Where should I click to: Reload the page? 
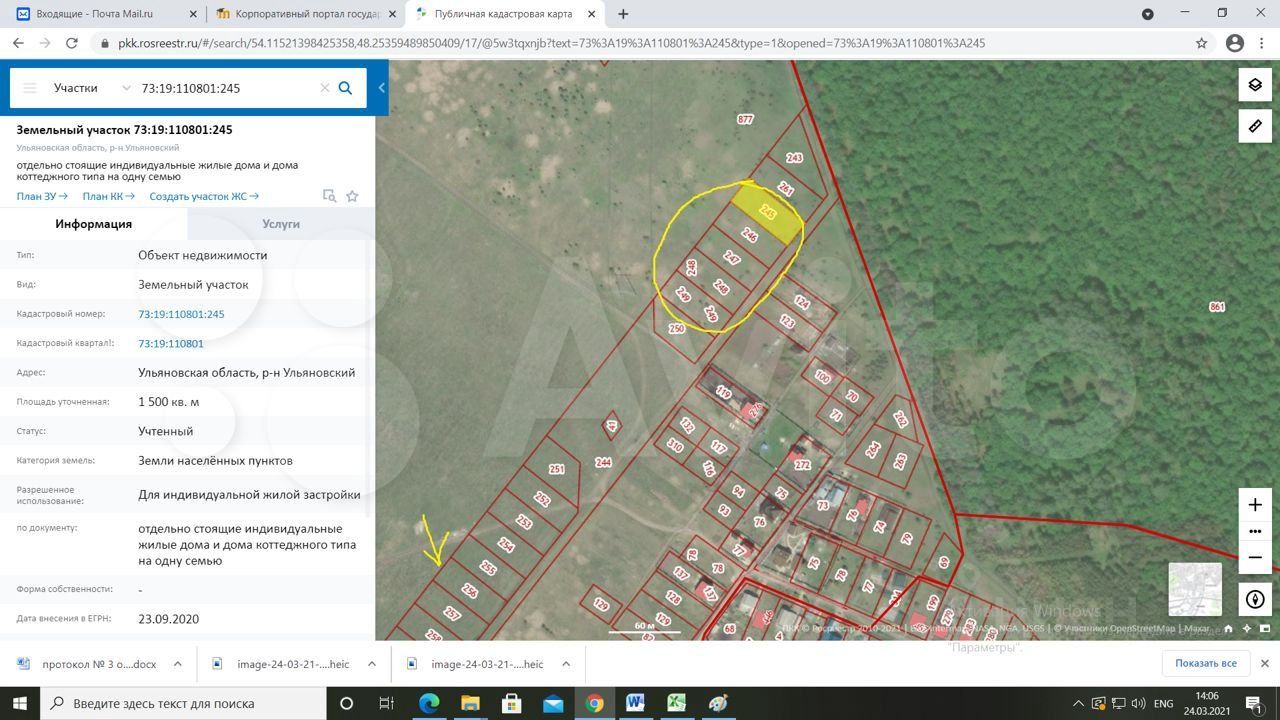tap(71, 43)
